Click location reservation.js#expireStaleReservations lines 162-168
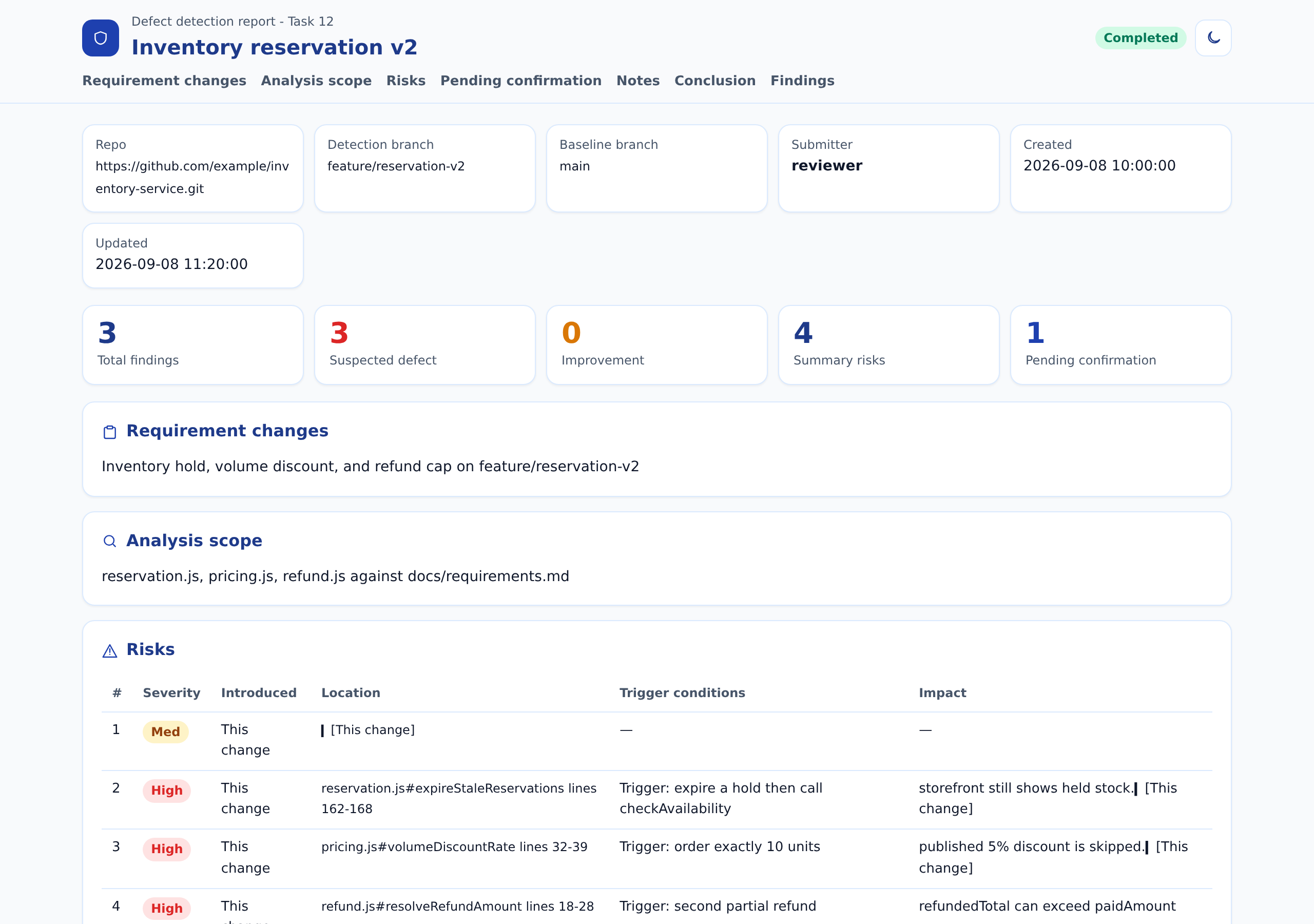 (459, 799)
